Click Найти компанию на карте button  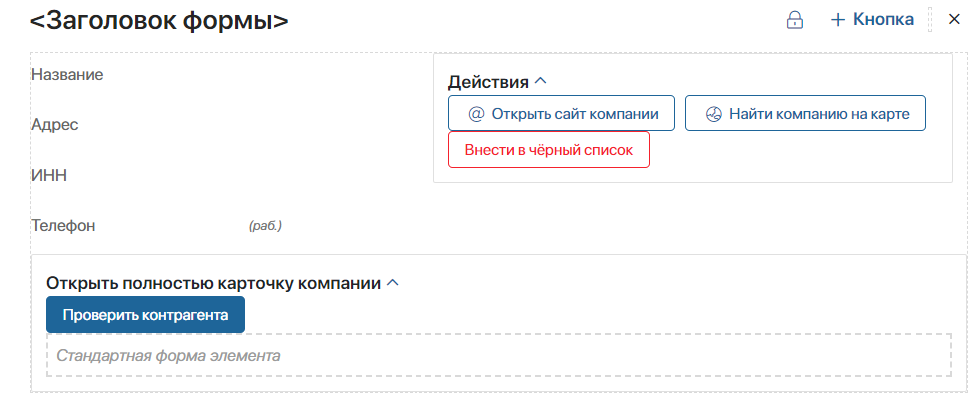coord(806,113)
